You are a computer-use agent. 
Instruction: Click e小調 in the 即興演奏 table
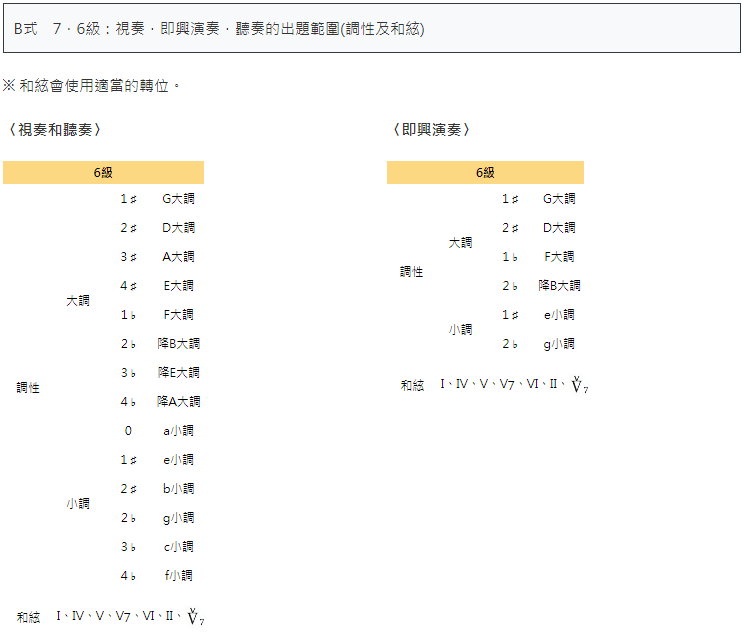[x=559, y=315]
